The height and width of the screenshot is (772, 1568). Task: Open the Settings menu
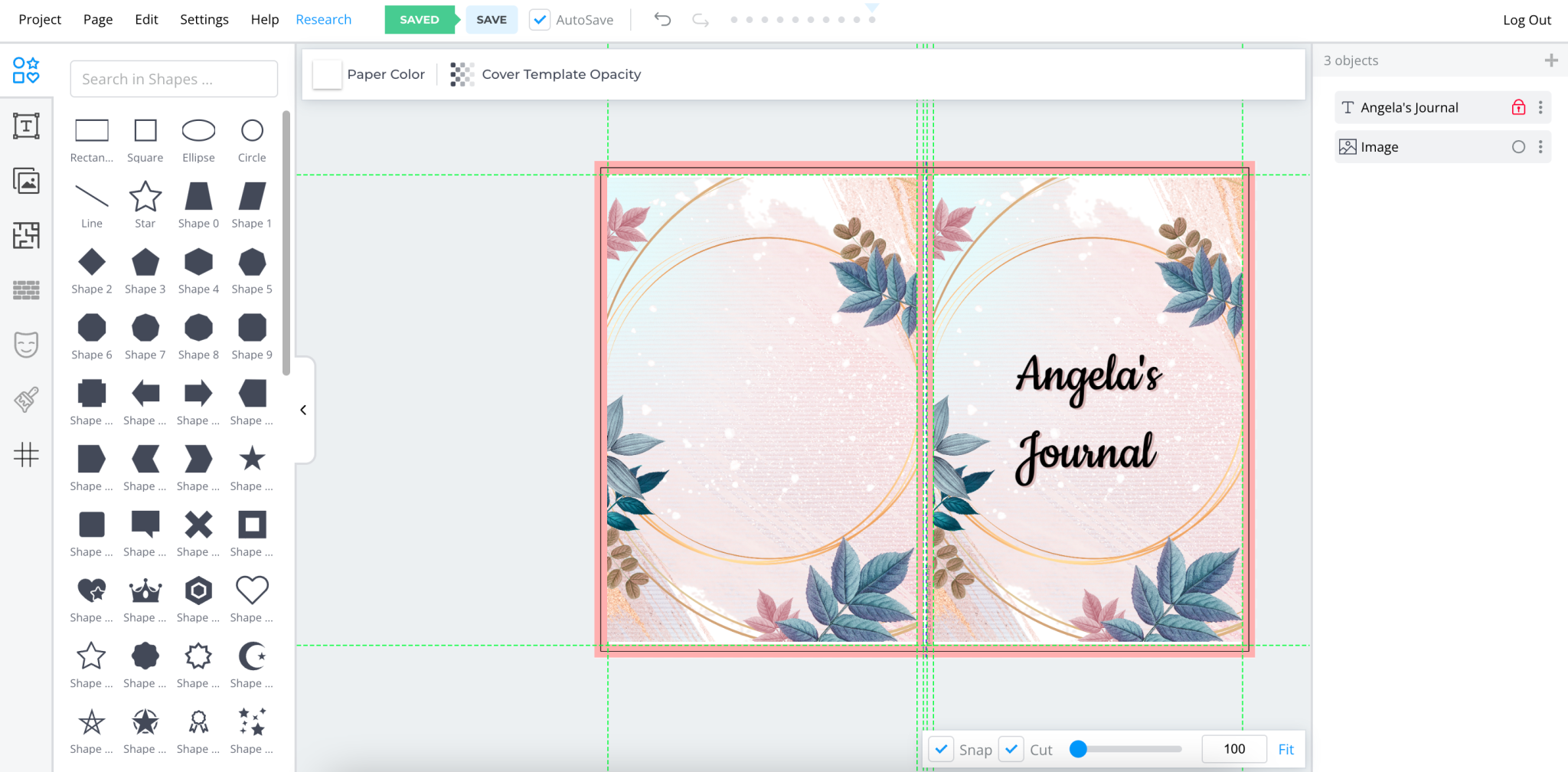click(204, 19)
